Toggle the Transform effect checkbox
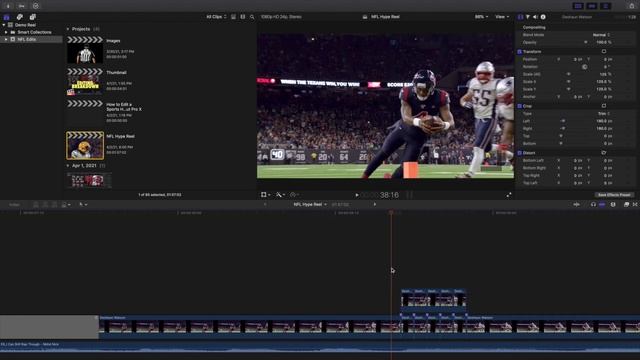The height and width of the screenshot is (360, 640). pyautogui.click(x=519, y=52)
